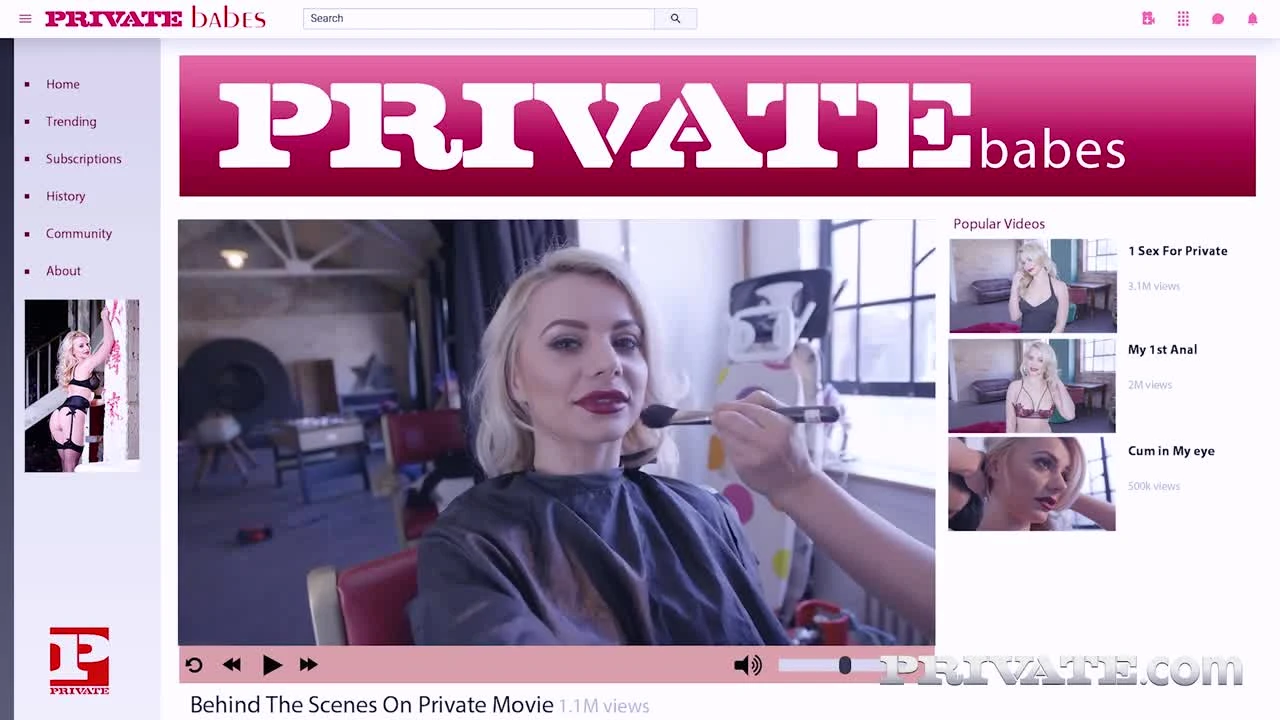1280x720 pixels.
Task: Open Community in sidebar
Action: [78, 233]
